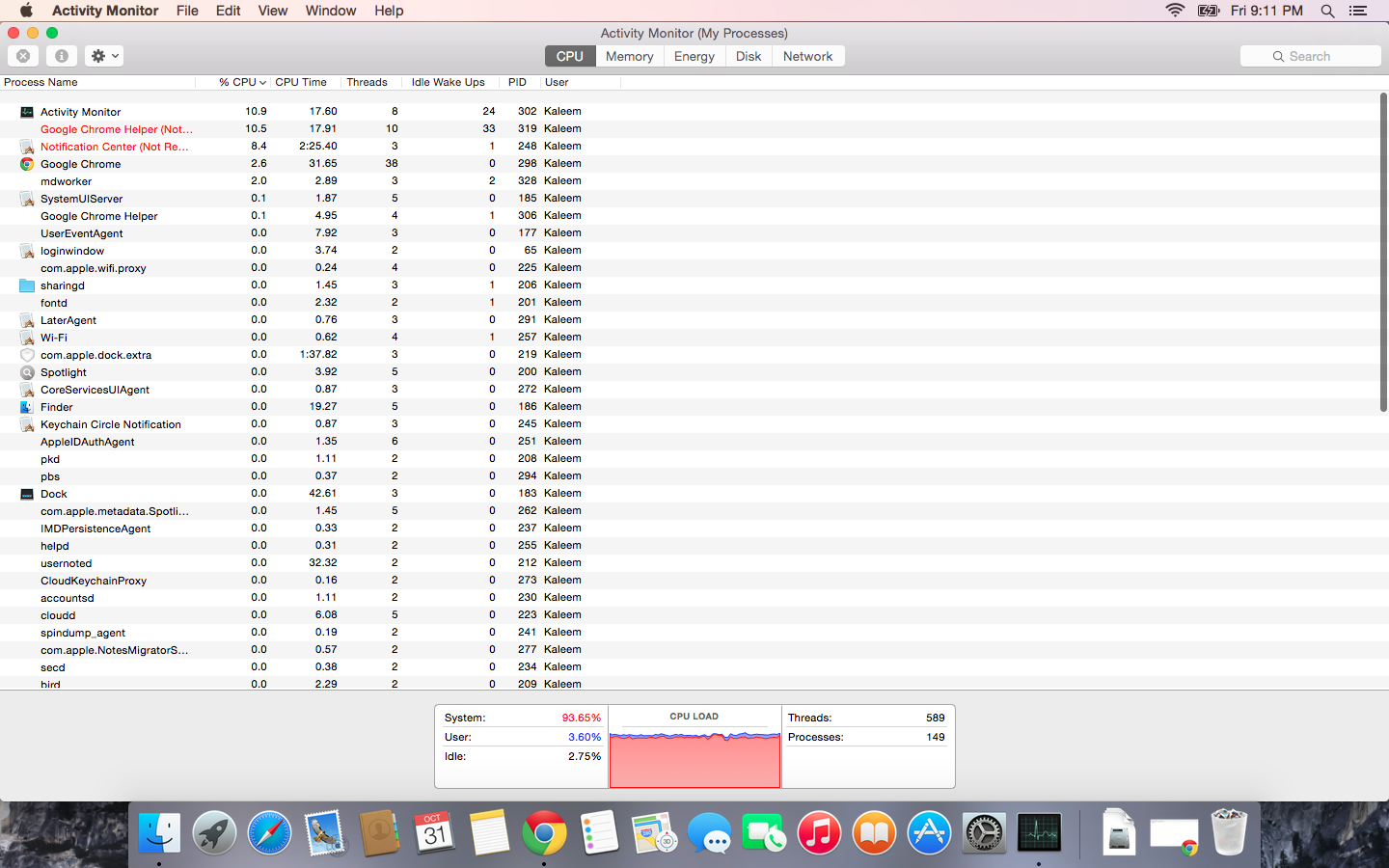This screenshot has height=868, width=1389.
Task: Open Notification Center from the menu bar
Action: coord(1358,11)
